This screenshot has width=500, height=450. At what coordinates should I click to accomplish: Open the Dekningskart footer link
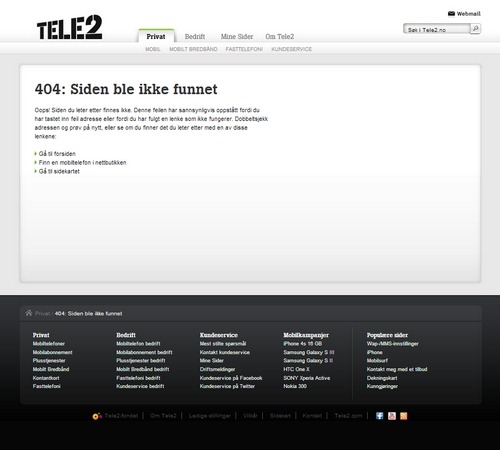coord(382,378)
